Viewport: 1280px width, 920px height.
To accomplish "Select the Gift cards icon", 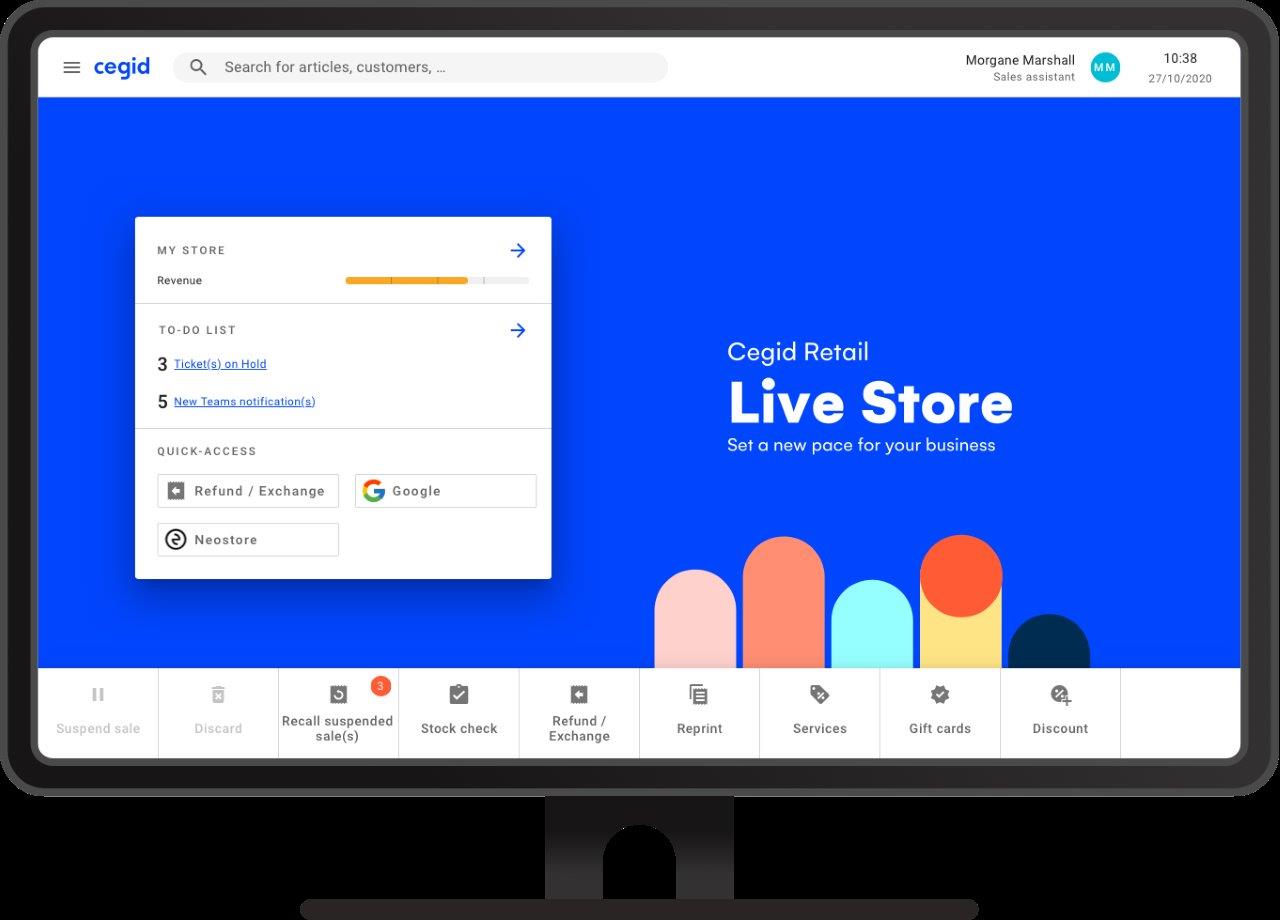I will 939,694.
